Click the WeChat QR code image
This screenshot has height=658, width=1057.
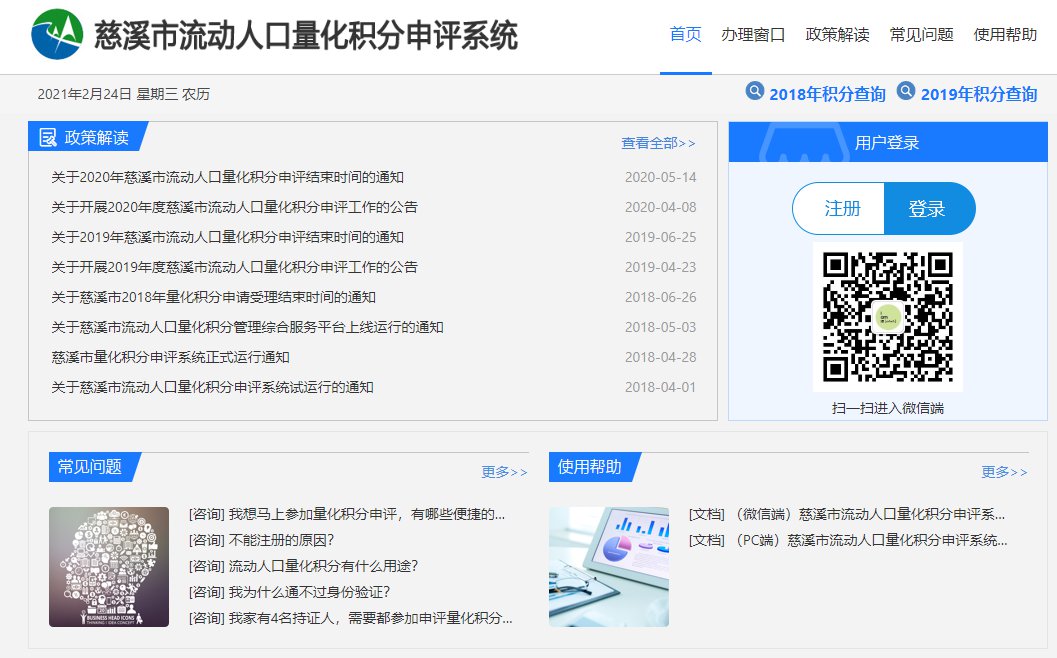tap(887, 317)
